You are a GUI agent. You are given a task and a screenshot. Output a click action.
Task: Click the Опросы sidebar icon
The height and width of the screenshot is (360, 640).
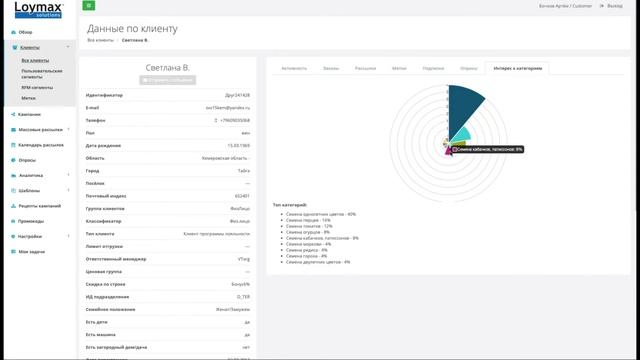pyautogui.click(x=13, y=160)
